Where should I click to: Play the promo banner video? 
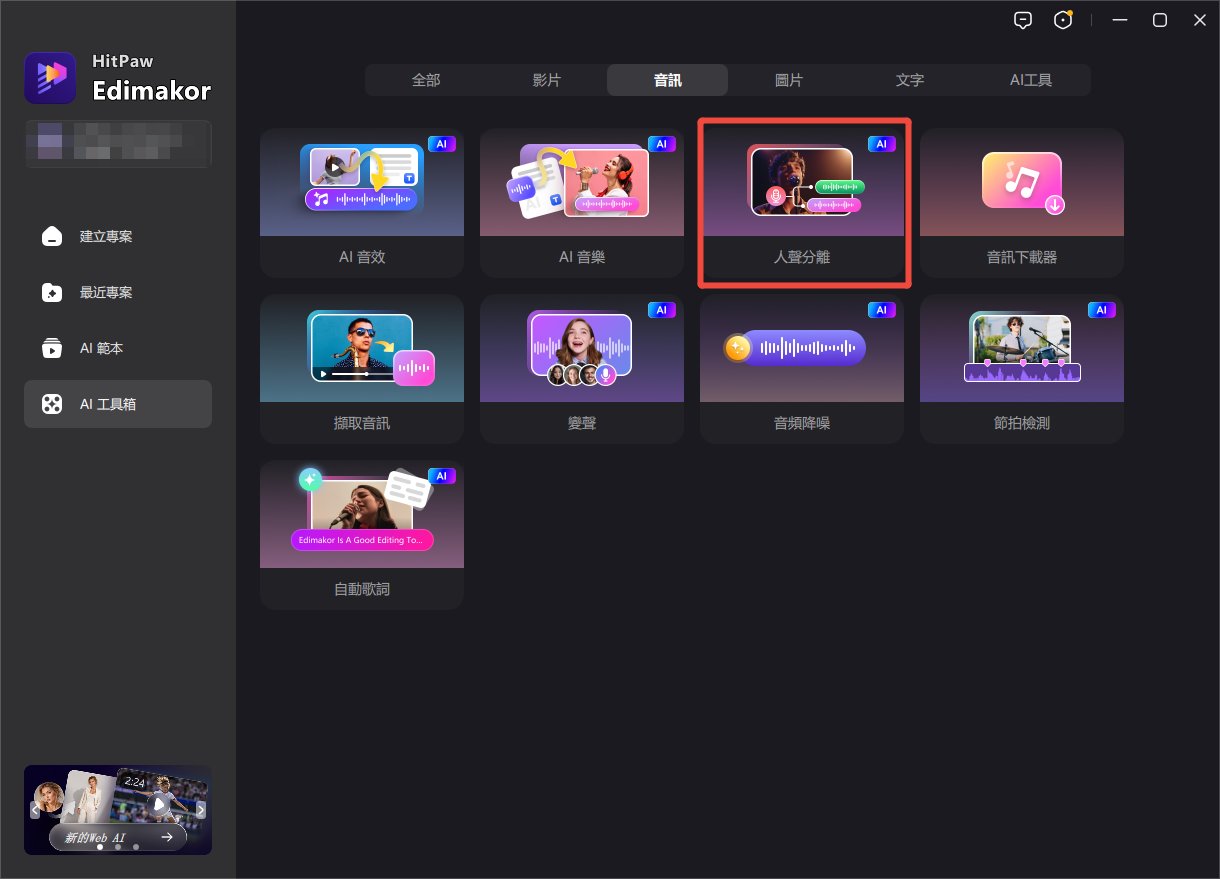(x=158, y=803)
